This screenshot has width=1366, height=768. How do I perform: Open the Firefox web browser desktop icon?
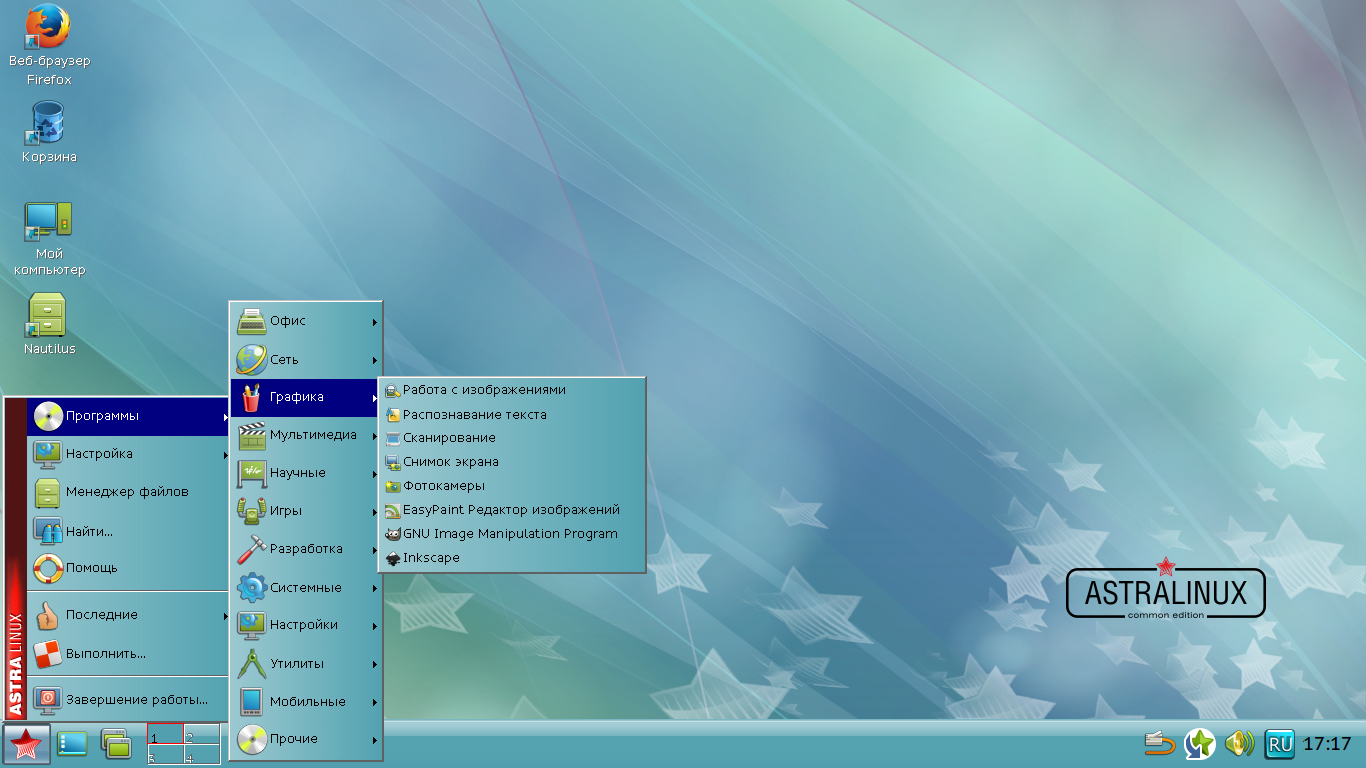click(x=48, y=27)
